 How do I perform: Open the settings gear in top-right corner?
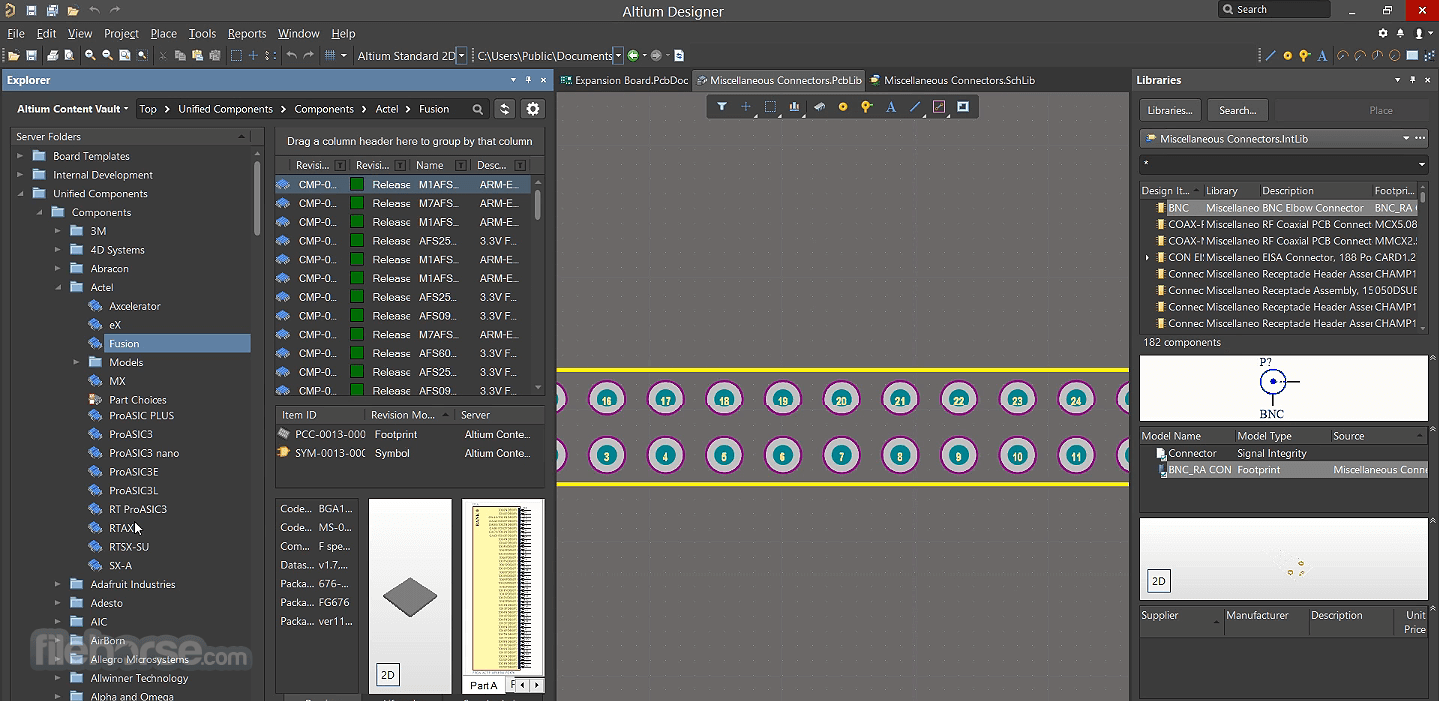pos(1383,33)
